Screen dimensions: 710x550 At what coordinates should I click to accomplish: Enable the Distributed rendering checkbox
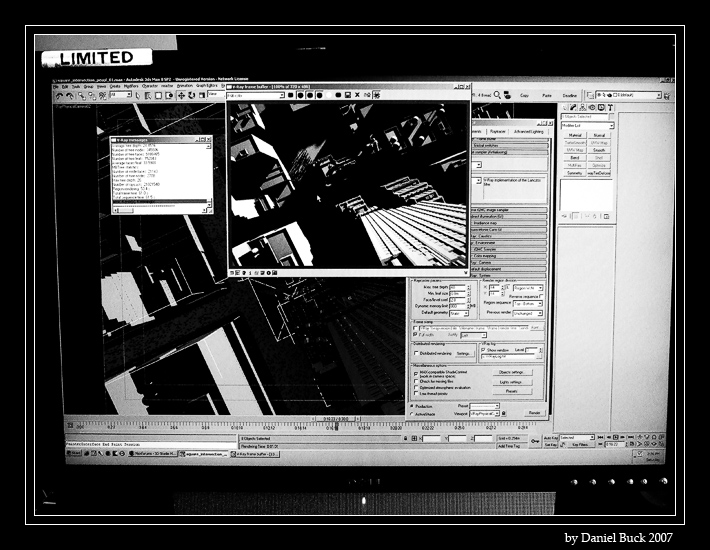point(416,352)
